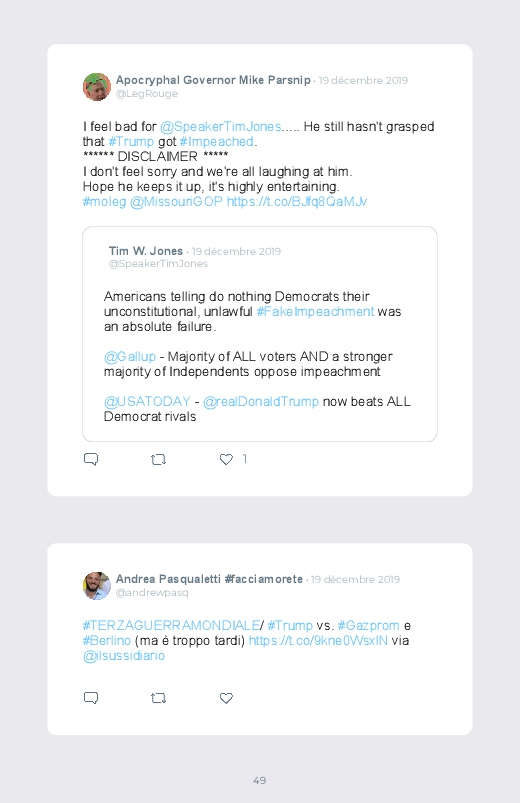Open the @realDonaldTrump mention
Viewport: 520px width, 803px height.
(261, 402)
